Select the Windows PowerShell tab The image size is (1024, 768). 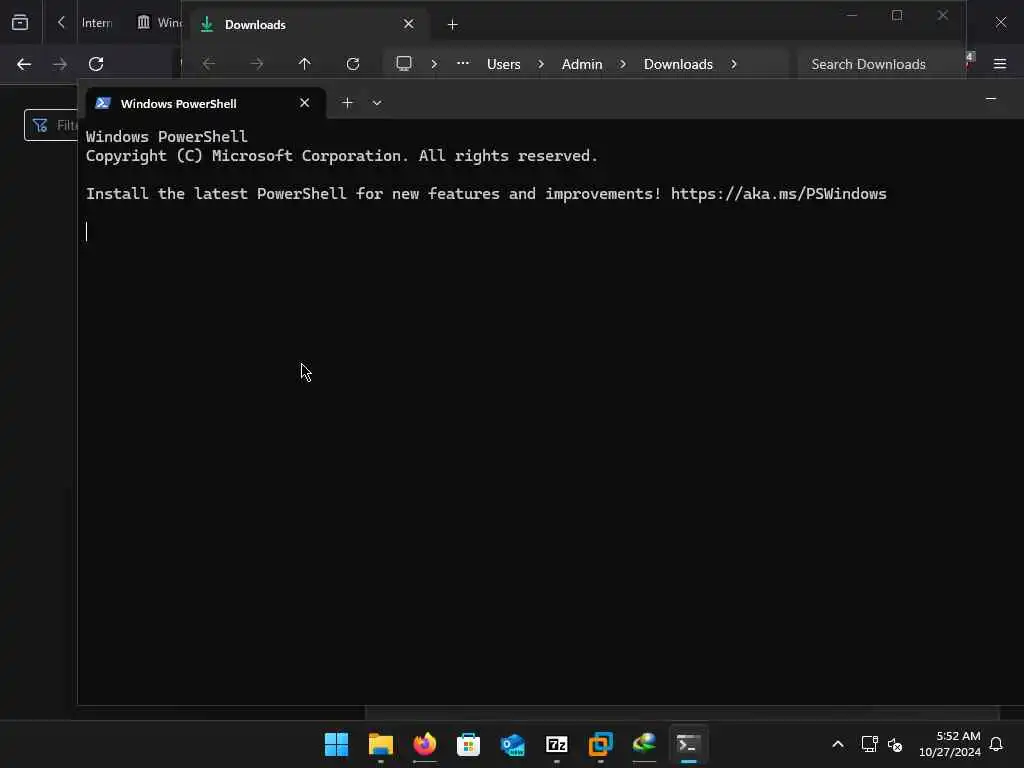205,103
